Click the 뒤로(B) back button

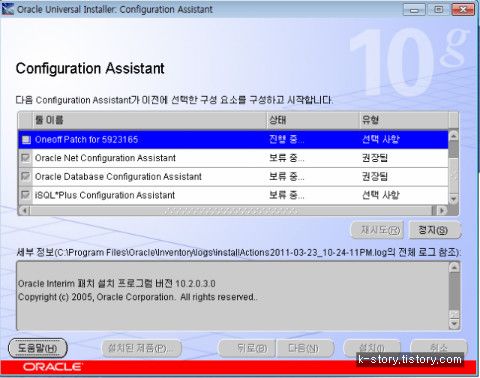[x=247, y=348]
